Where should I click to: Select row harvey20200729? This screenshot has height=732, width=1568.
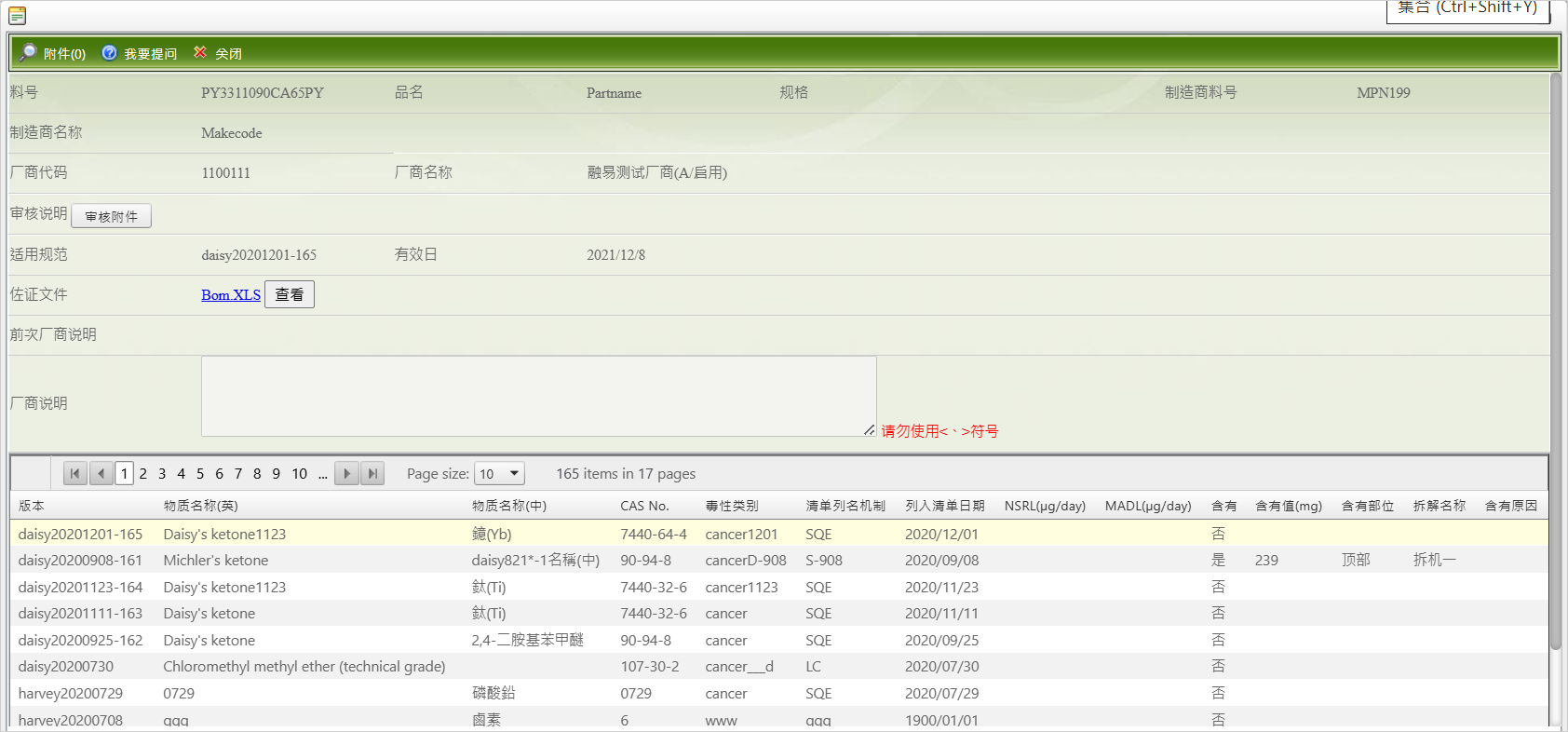(x=779, y=693)
